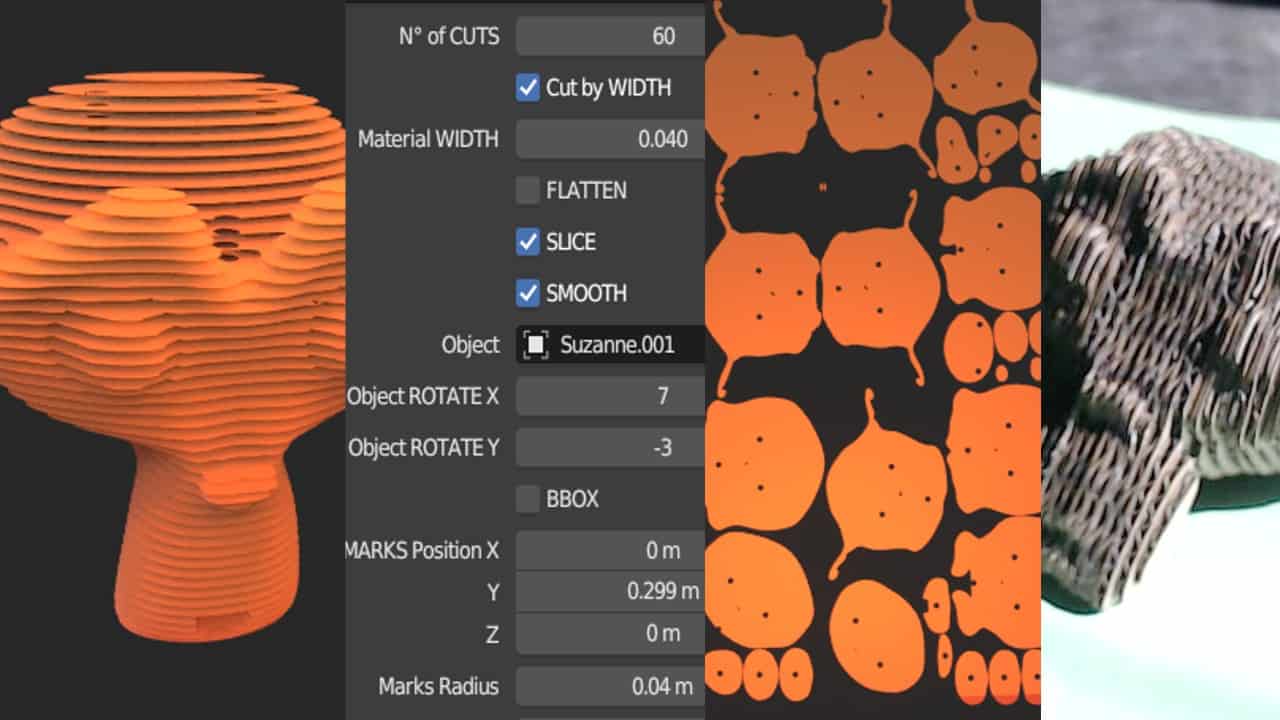
Task: Click the 'Marks Radius' label
Action: 438,687
